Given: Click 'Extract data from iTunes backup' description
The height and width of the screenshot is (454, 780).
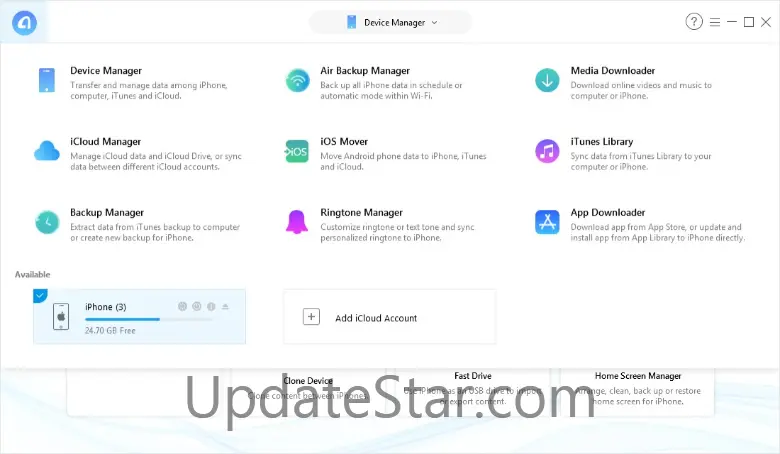Looking at the screenshot, I should tap(155, 232).
